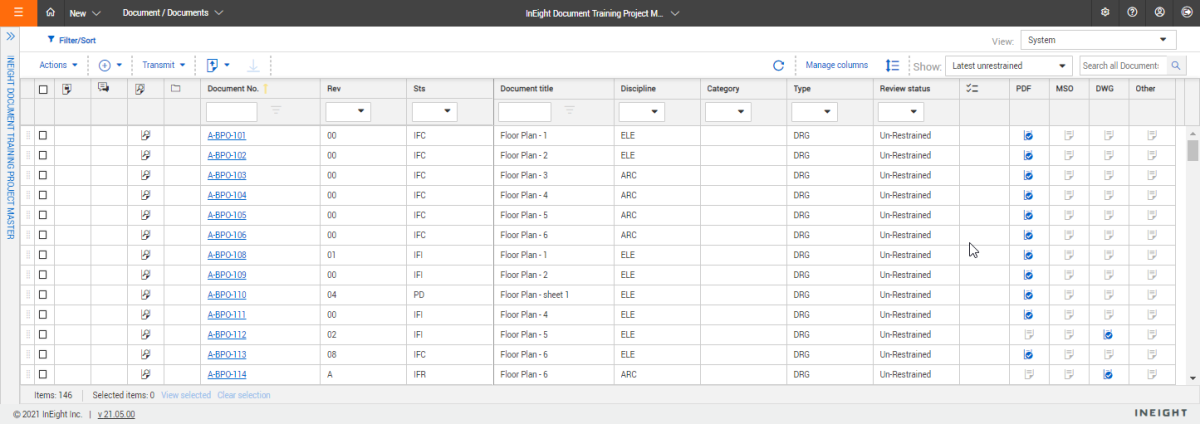The height and width of the screenshot is (424, 1200).
Task: Expand the left sidebar panel chevrons
Action: tap(10, 36)
